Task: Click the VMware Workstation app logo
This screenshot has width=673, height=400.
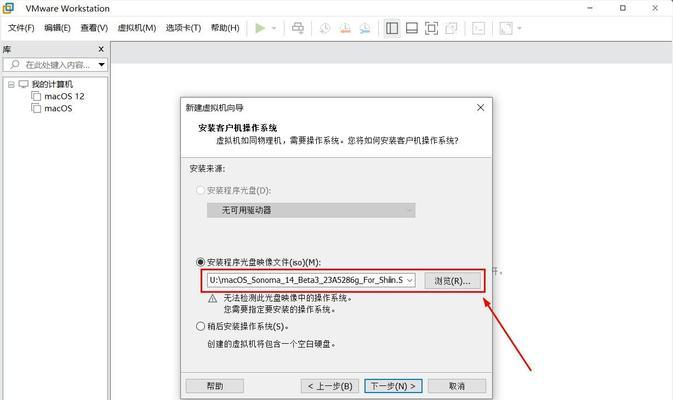Action: click(8, 8)
